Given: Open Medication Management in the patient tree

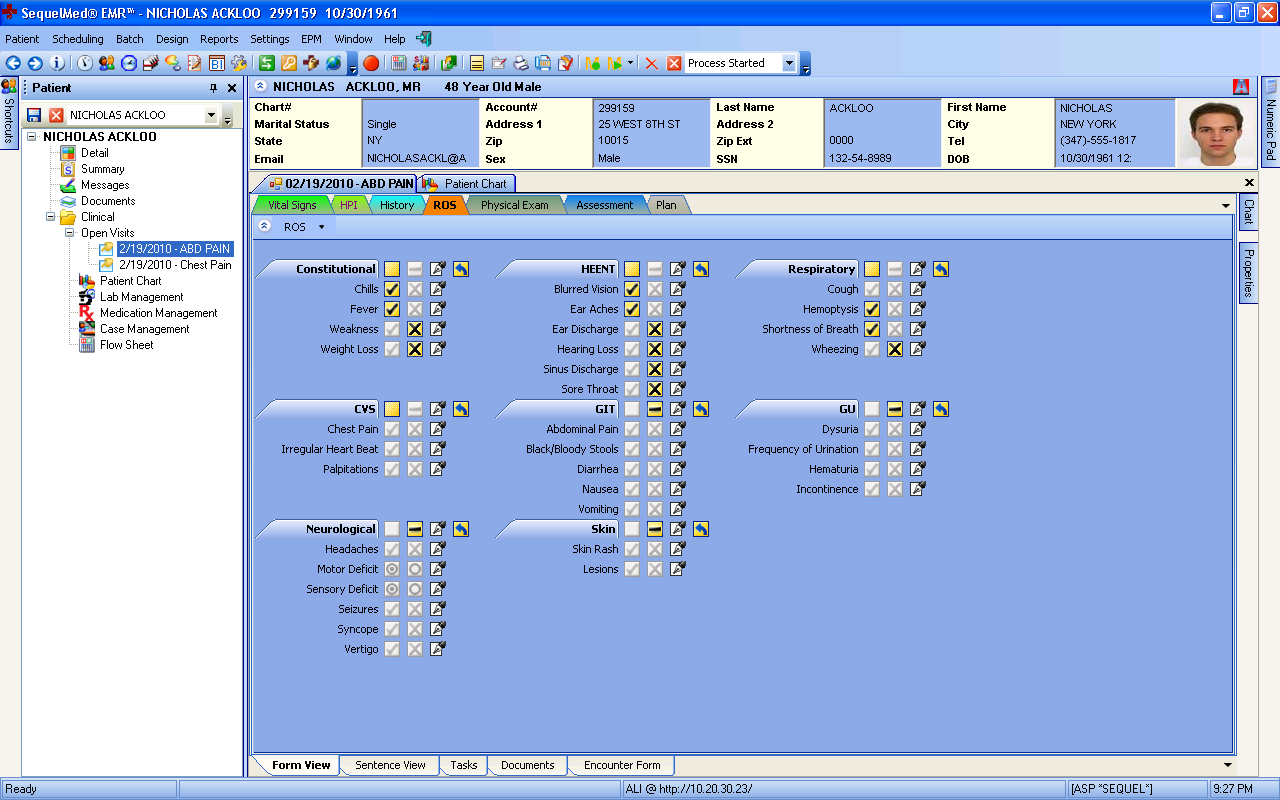Looking at the screenshot, I should pos(158,313).
